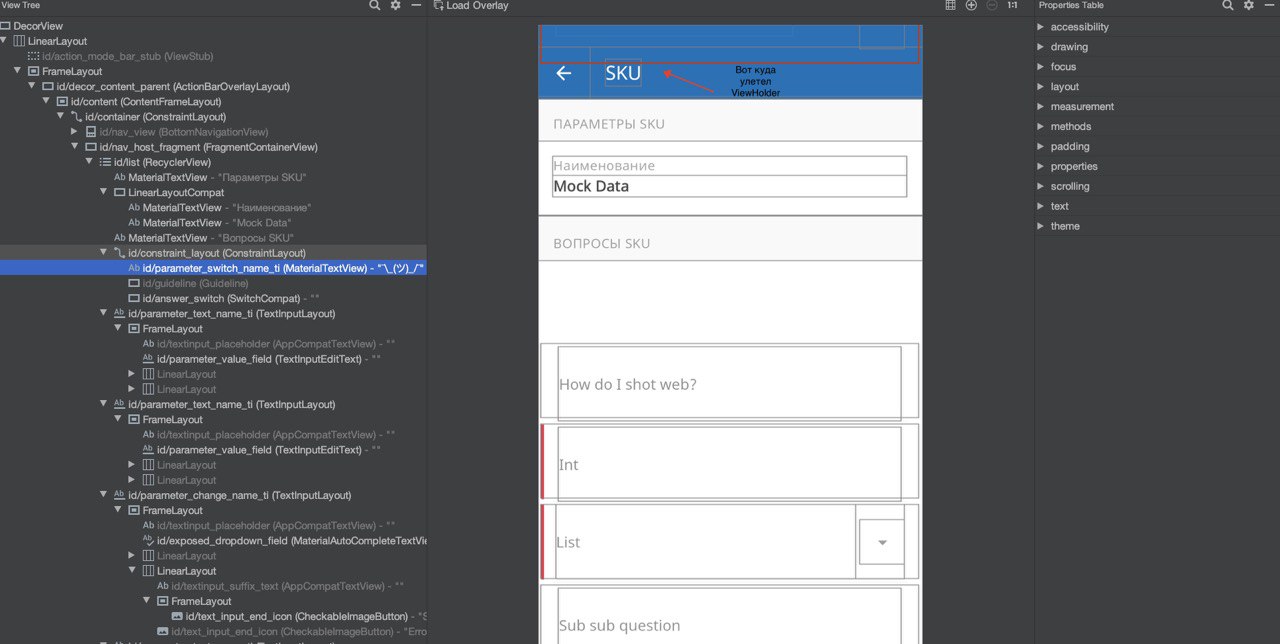1280x644 pixels.
Task: Select id/exposed_dropdown_field tree row
Action: click(213, 541)
